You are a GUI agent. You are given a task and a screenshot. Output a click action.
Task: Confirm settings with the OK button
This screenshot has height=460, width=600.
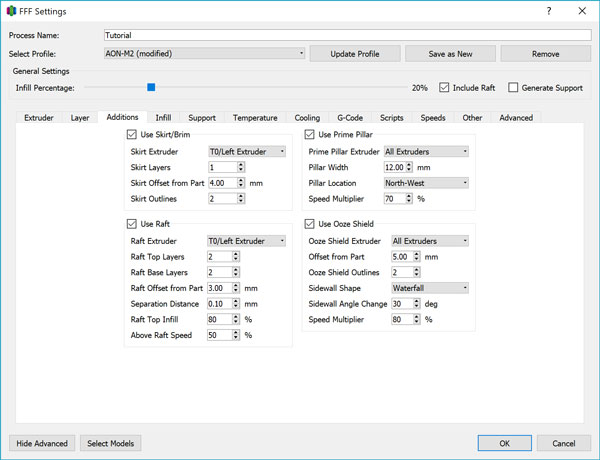505,443
